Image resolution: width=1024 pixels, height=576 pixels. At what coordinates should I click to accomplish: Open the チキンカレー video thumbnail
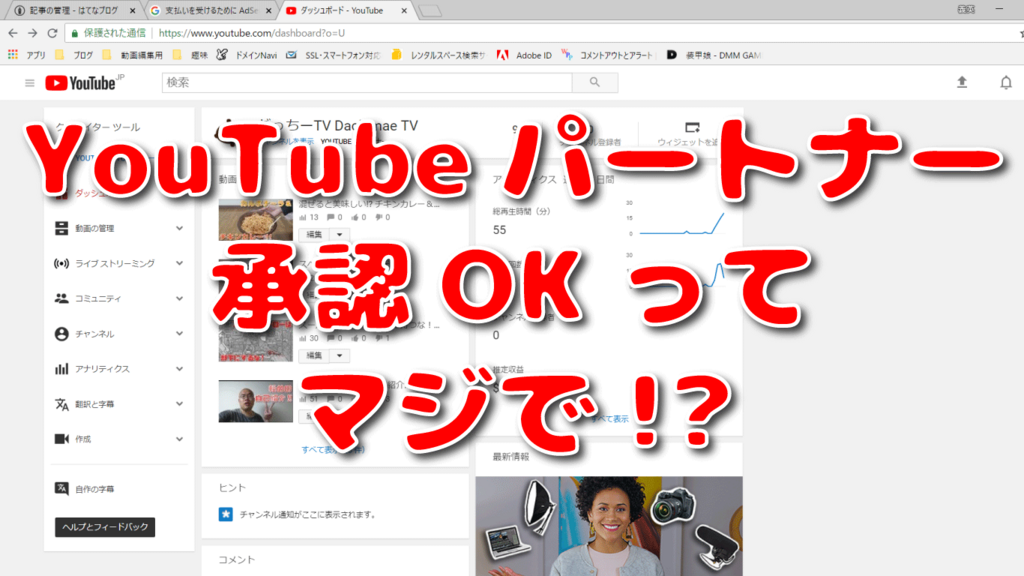coord(255,219)
